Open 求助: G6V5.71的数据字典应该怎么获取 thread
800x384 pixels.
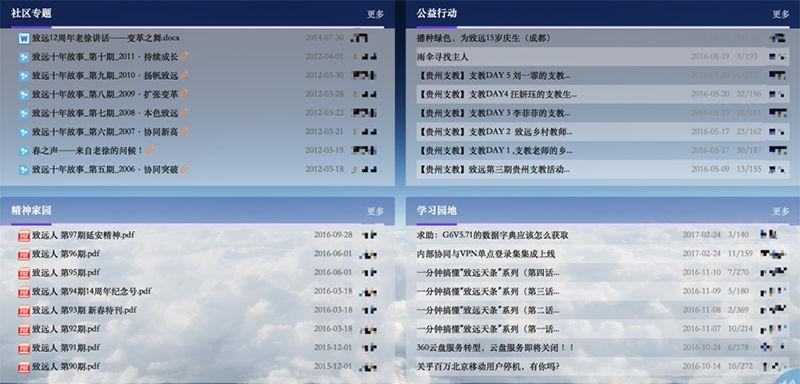coord(492,235)
